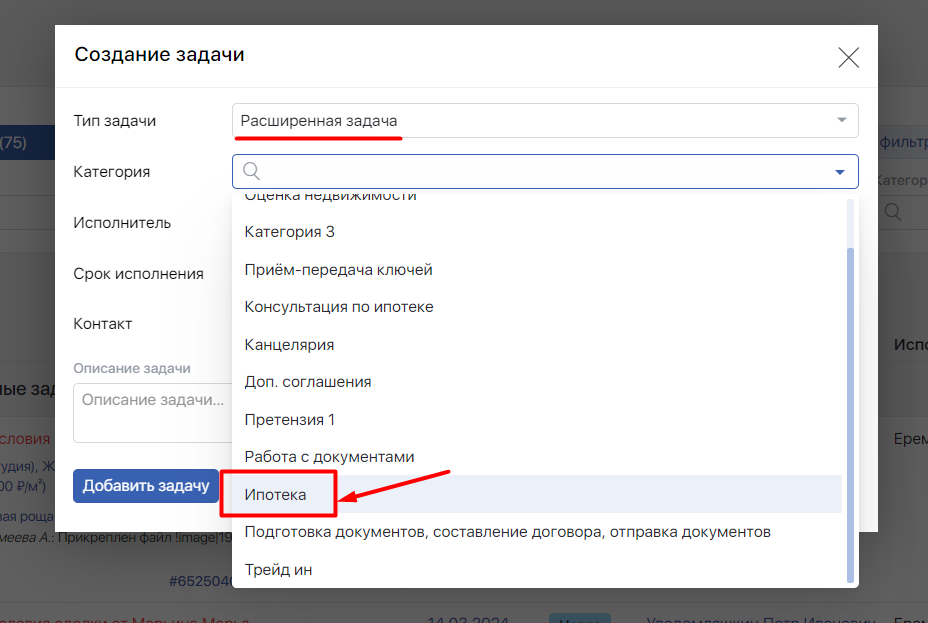Click the background search icon at right edge

pos(892,212)
